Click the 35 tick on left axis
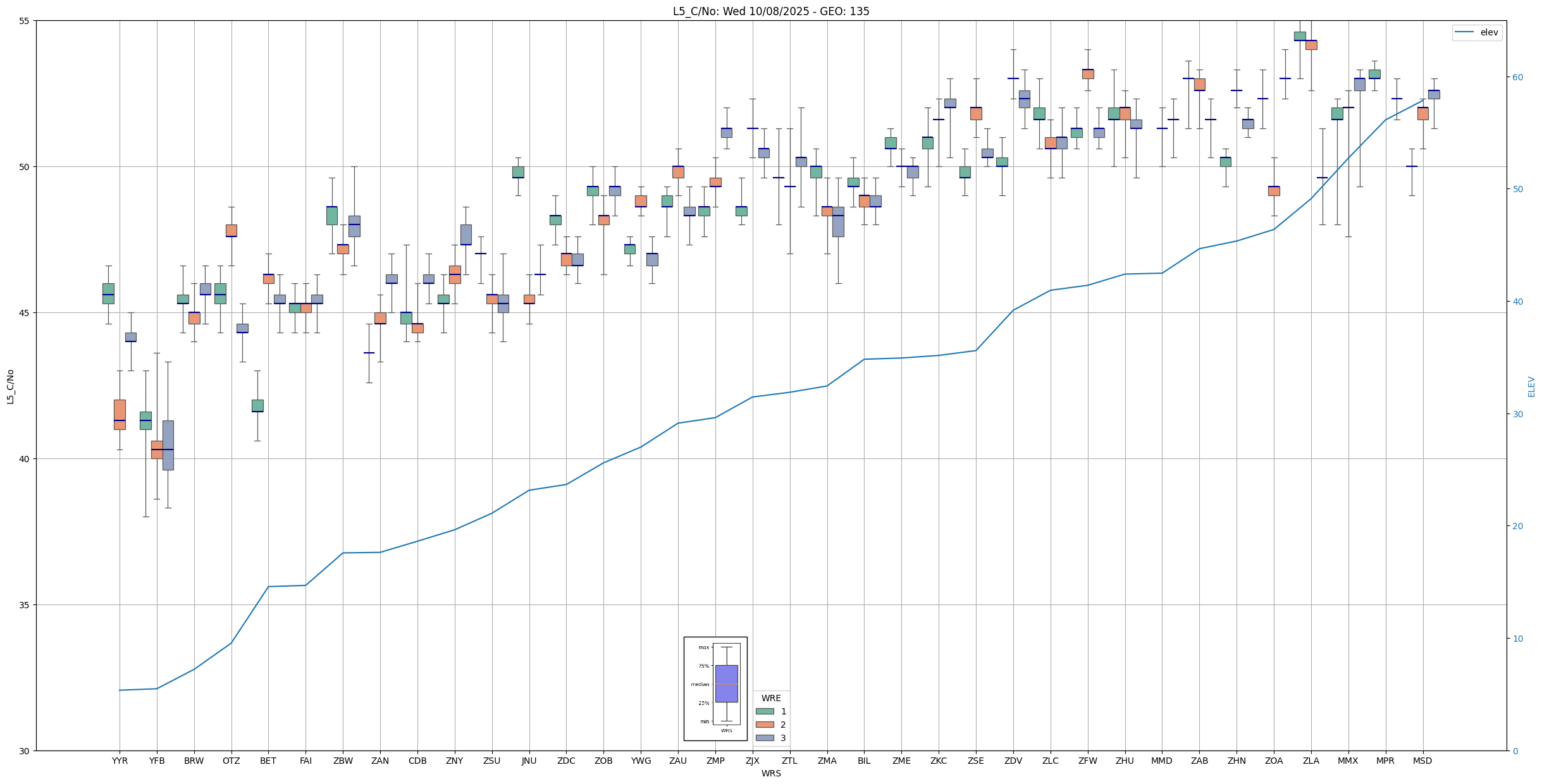 tap(25, 604)
